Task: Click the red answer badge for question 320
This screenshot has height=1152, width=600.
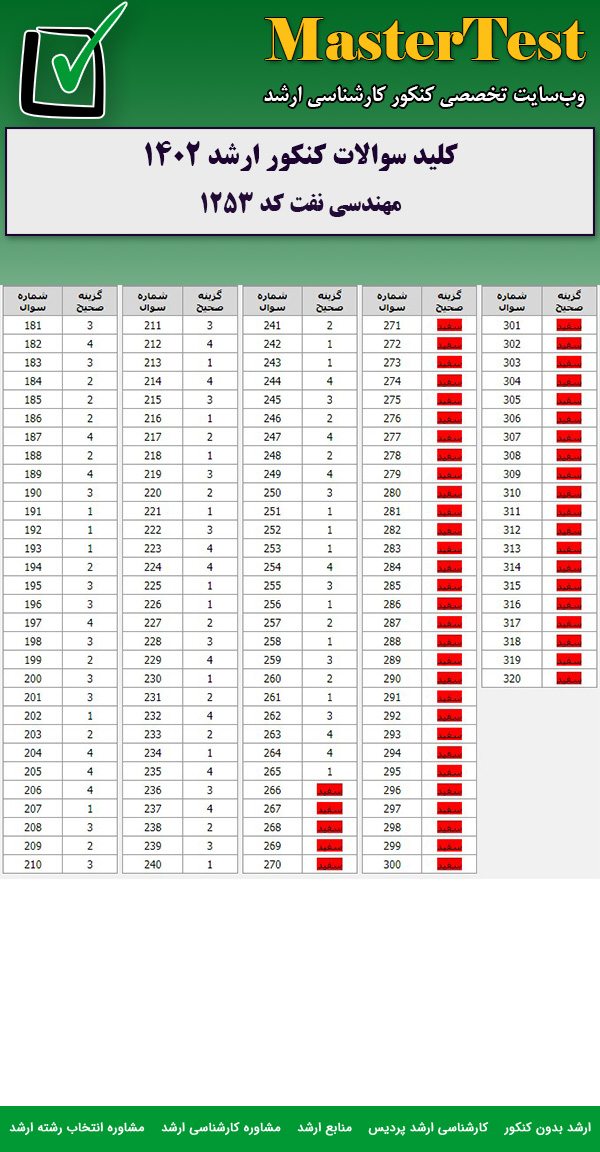Action: pos(569,678)
